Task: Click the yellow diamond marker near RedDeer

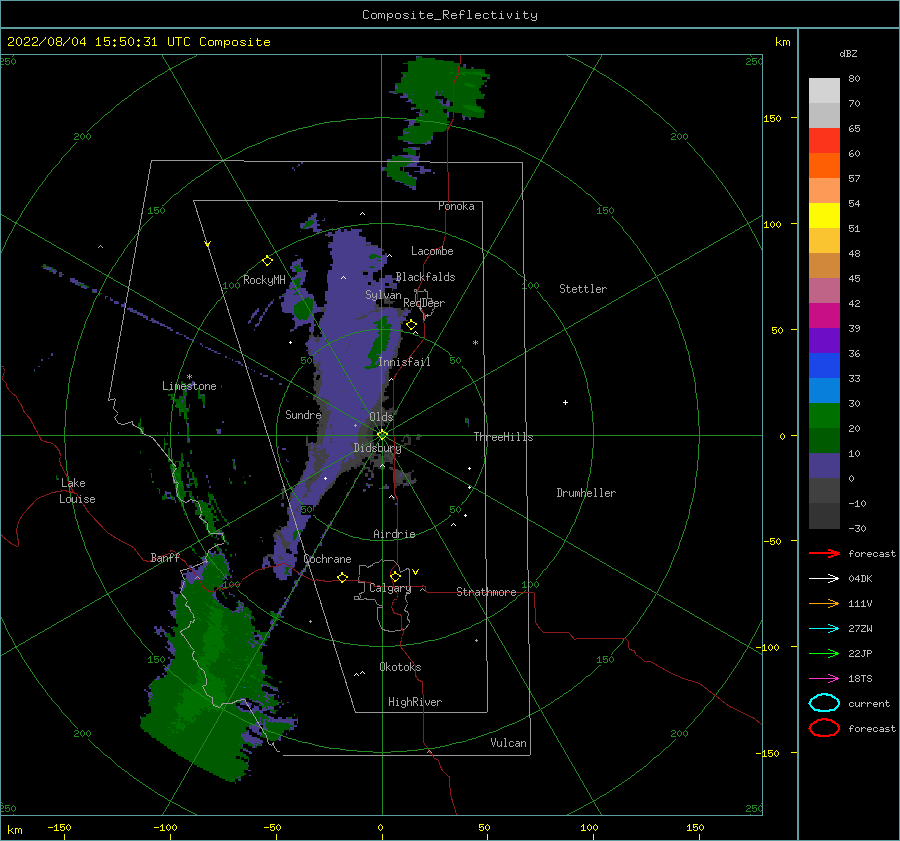Action: 411,325
